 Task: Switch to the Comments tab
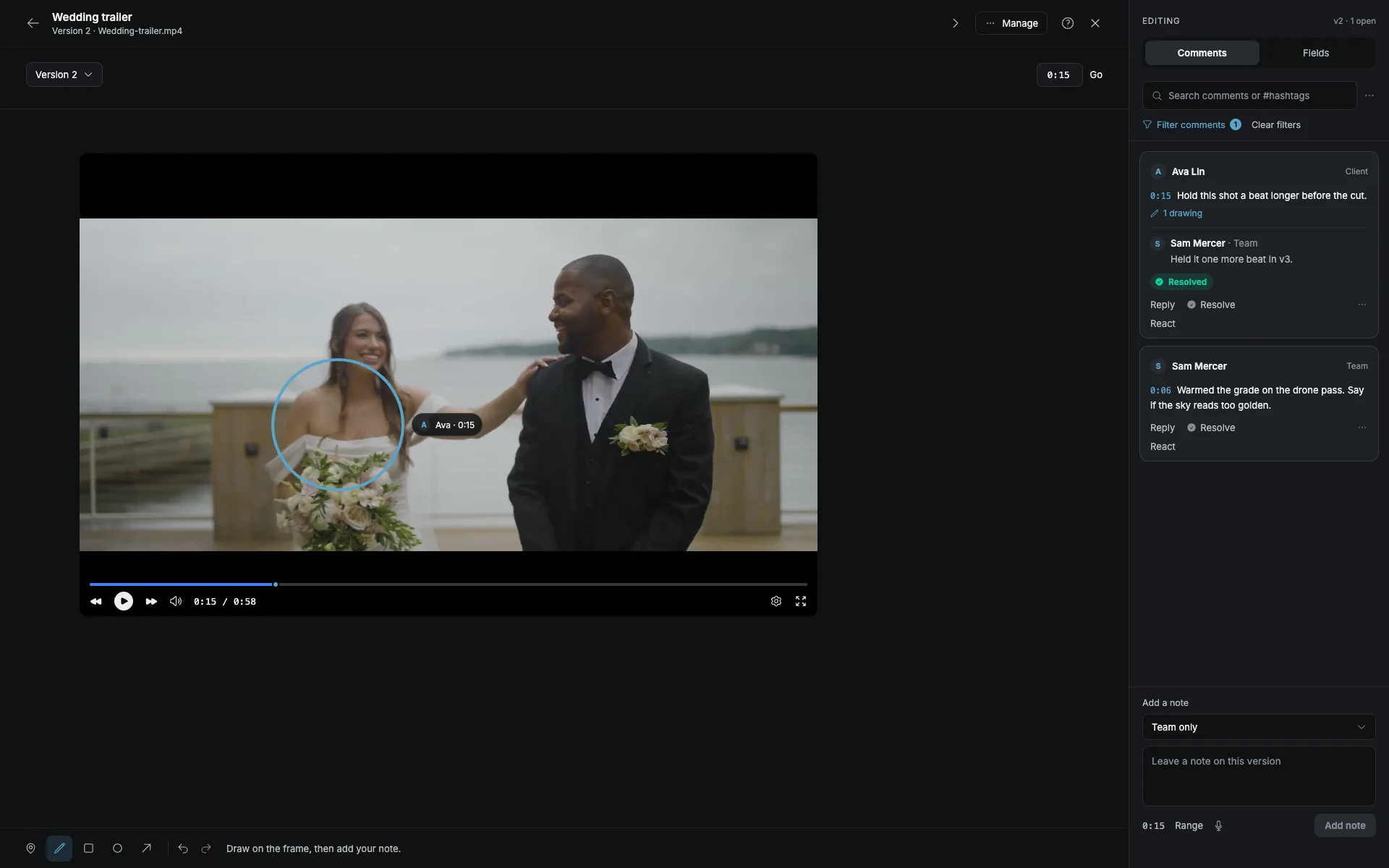(x=1202, y=53)
